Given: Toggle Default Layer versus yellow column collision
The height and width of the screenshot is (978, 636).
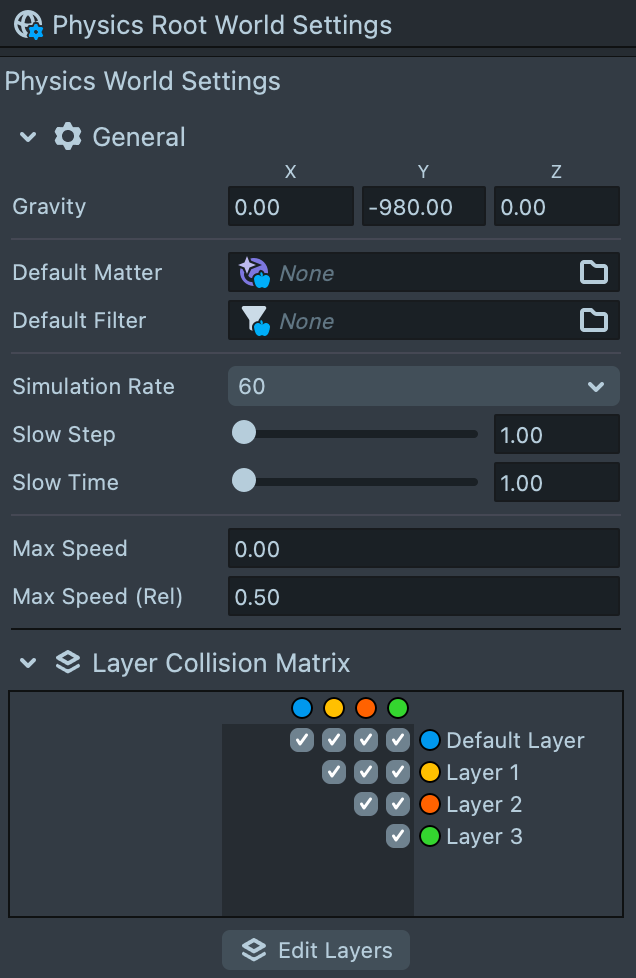Looking at the screenshot, I should click(334, 740).
